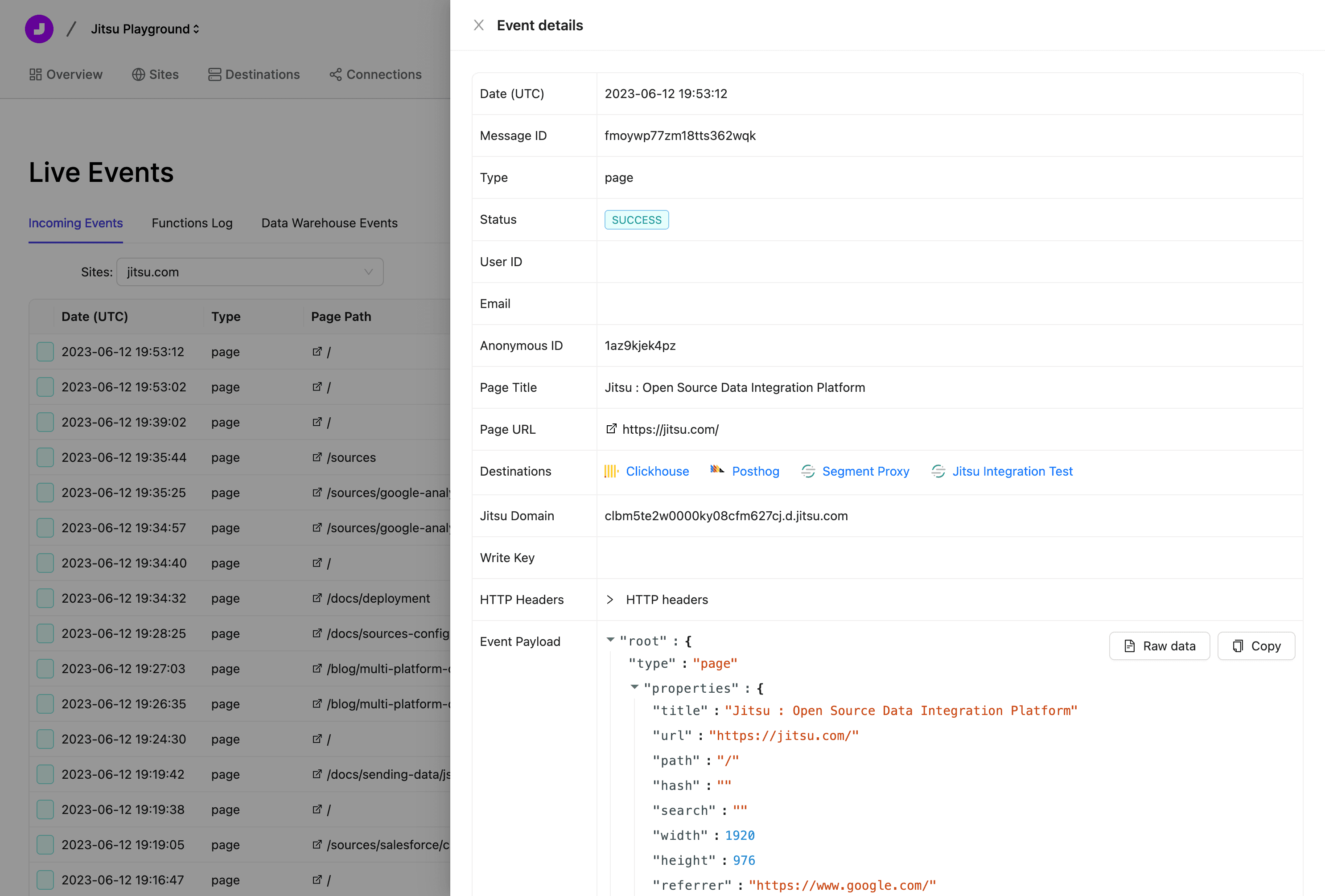Toggle the status box of 19:28:25 event row
The image size is (1325, 896).
pyautogui.click(x=45, y=633)
